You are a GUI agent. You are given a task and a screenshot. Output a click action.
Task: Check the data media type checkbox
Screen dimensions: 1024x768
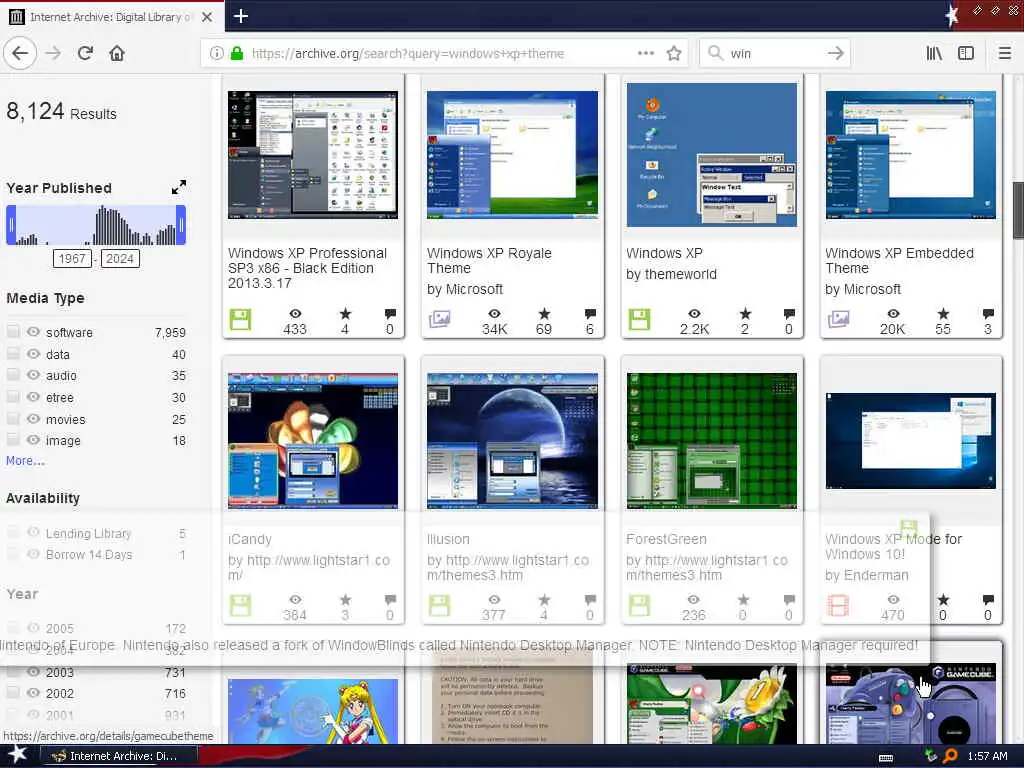pos(13,353)
